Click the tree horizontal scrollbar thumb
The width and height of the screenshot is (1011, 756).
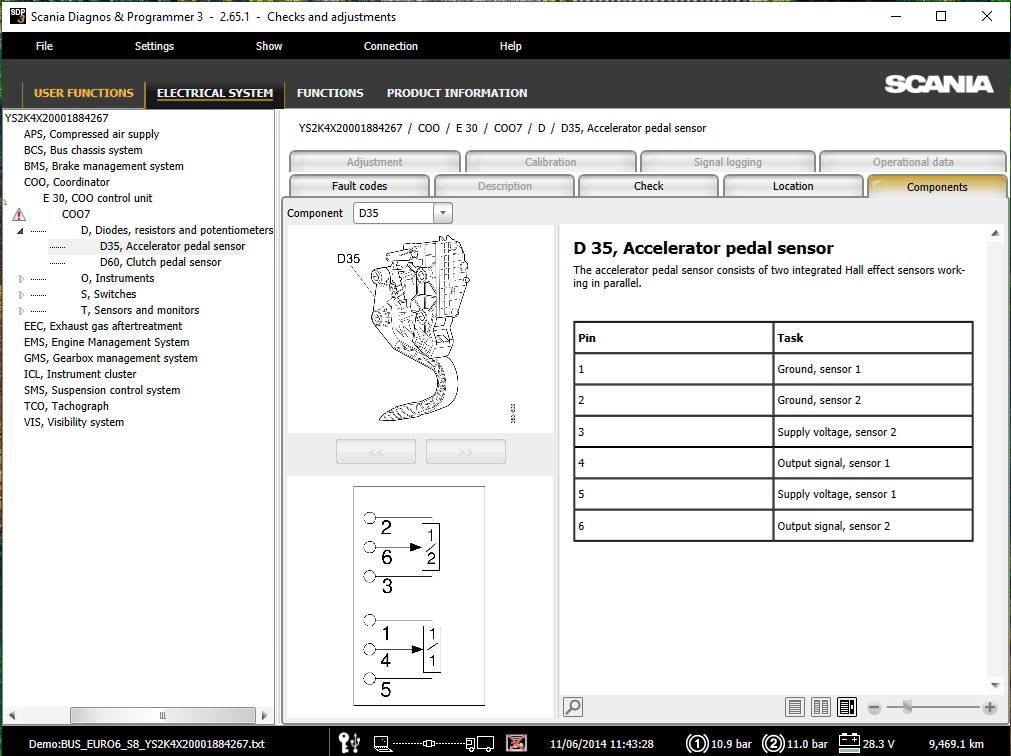[x=162, y=715]
